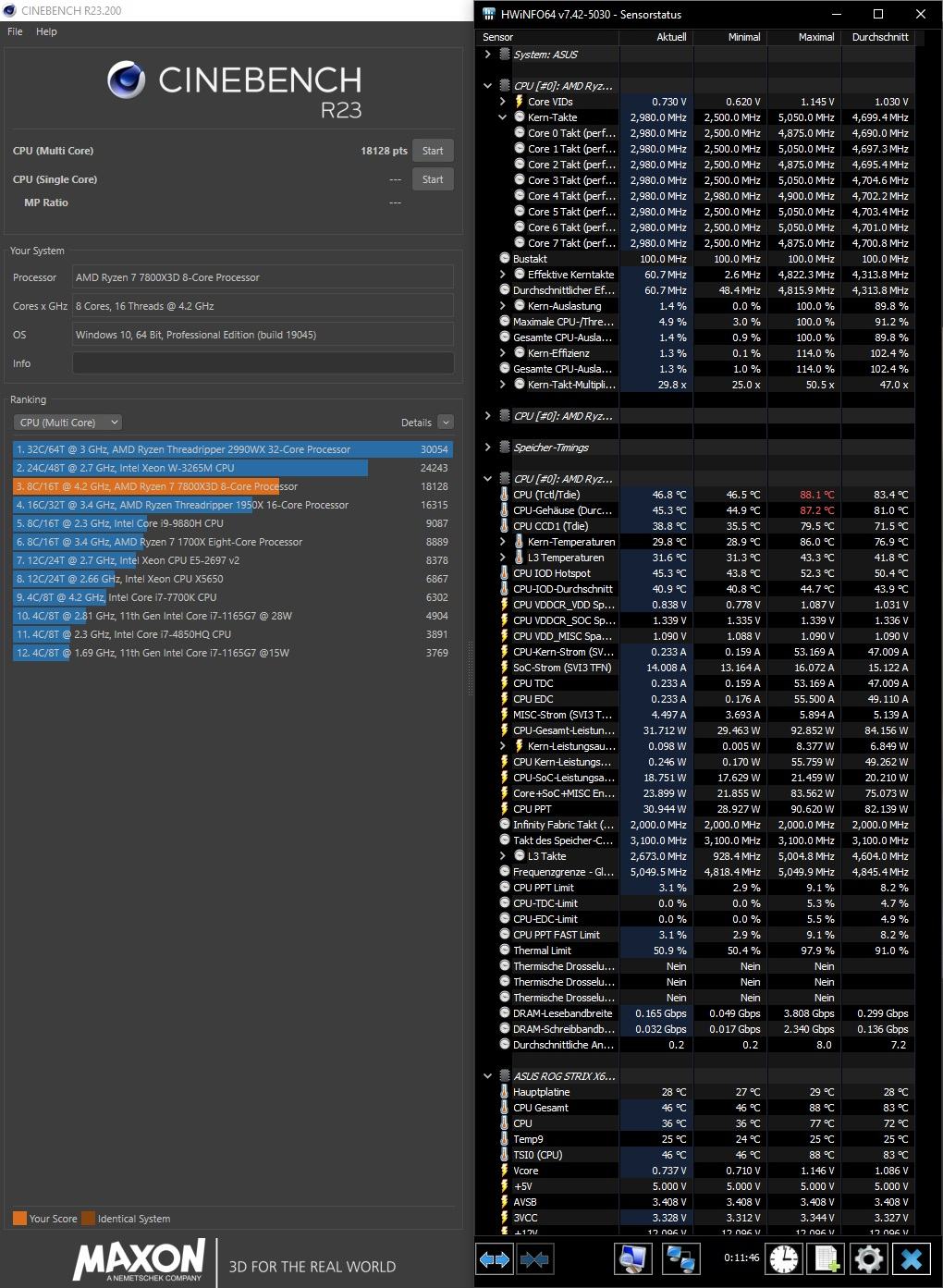Open the File menu in Cinebench

[x=15, y=31]
